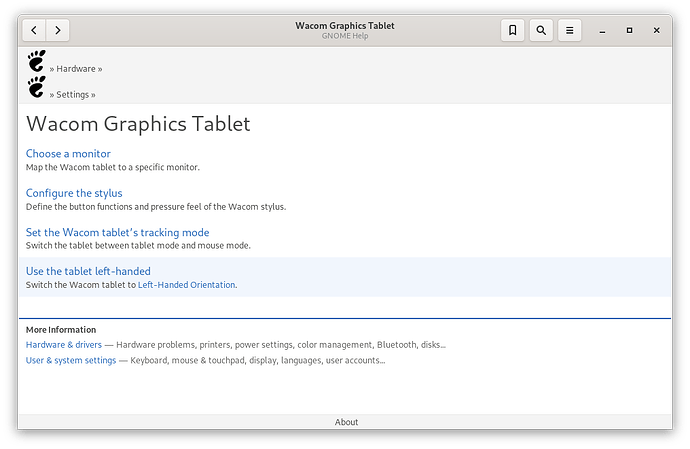Go forward with the right arrow button
This screenshot has width=690, height=449.
click(58, 30)
